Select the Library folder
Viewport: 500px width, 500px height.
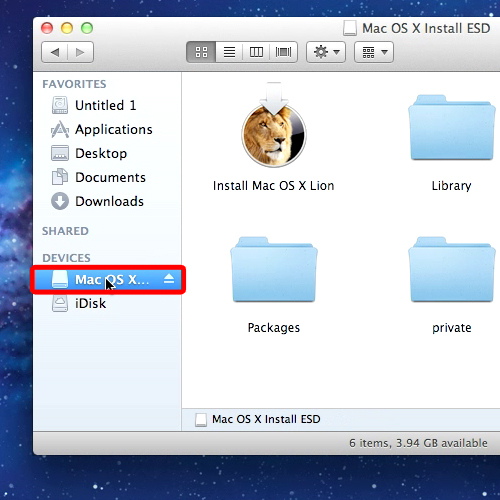(452, 143)
